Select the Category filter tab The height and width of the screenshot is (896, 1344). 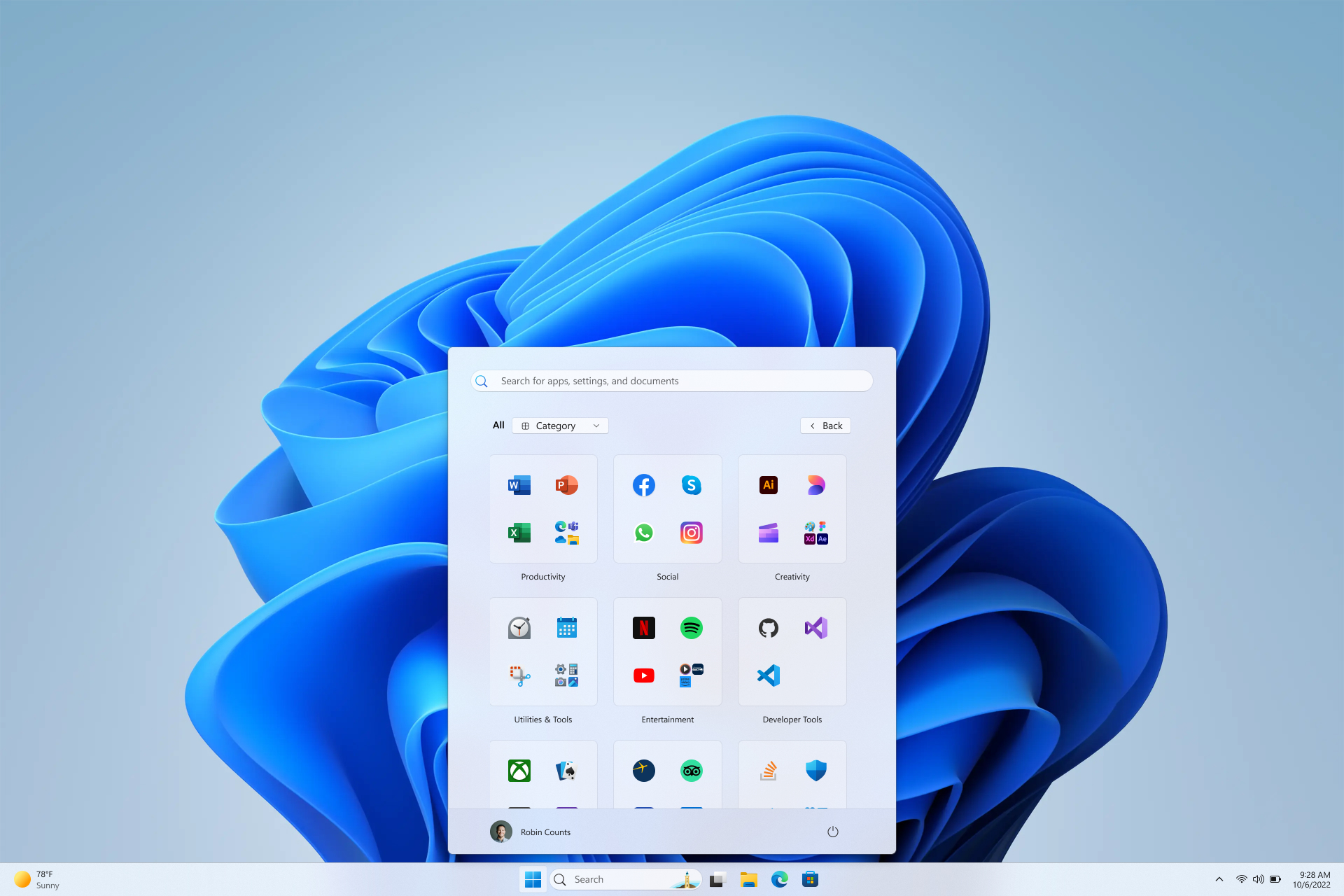click(x=558, y=425)
